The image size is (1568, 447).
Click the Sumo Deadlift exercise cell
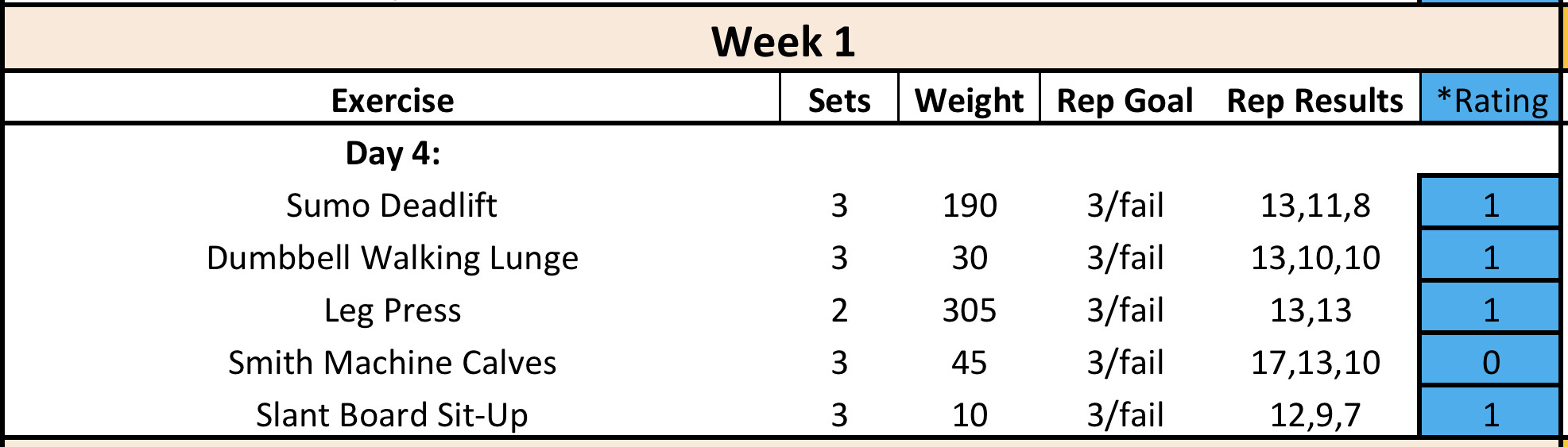392,206
